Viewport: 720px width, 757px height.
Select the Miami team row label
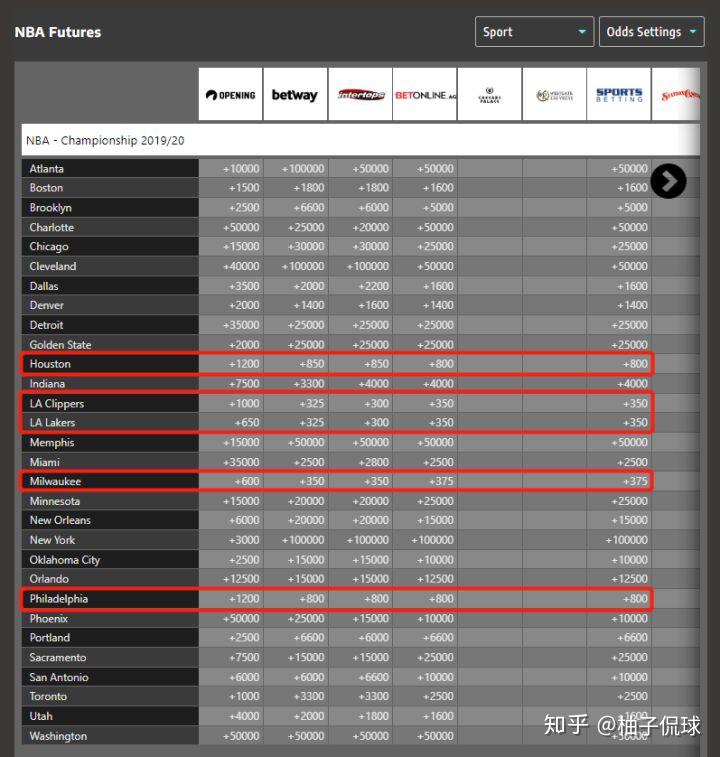110,462
